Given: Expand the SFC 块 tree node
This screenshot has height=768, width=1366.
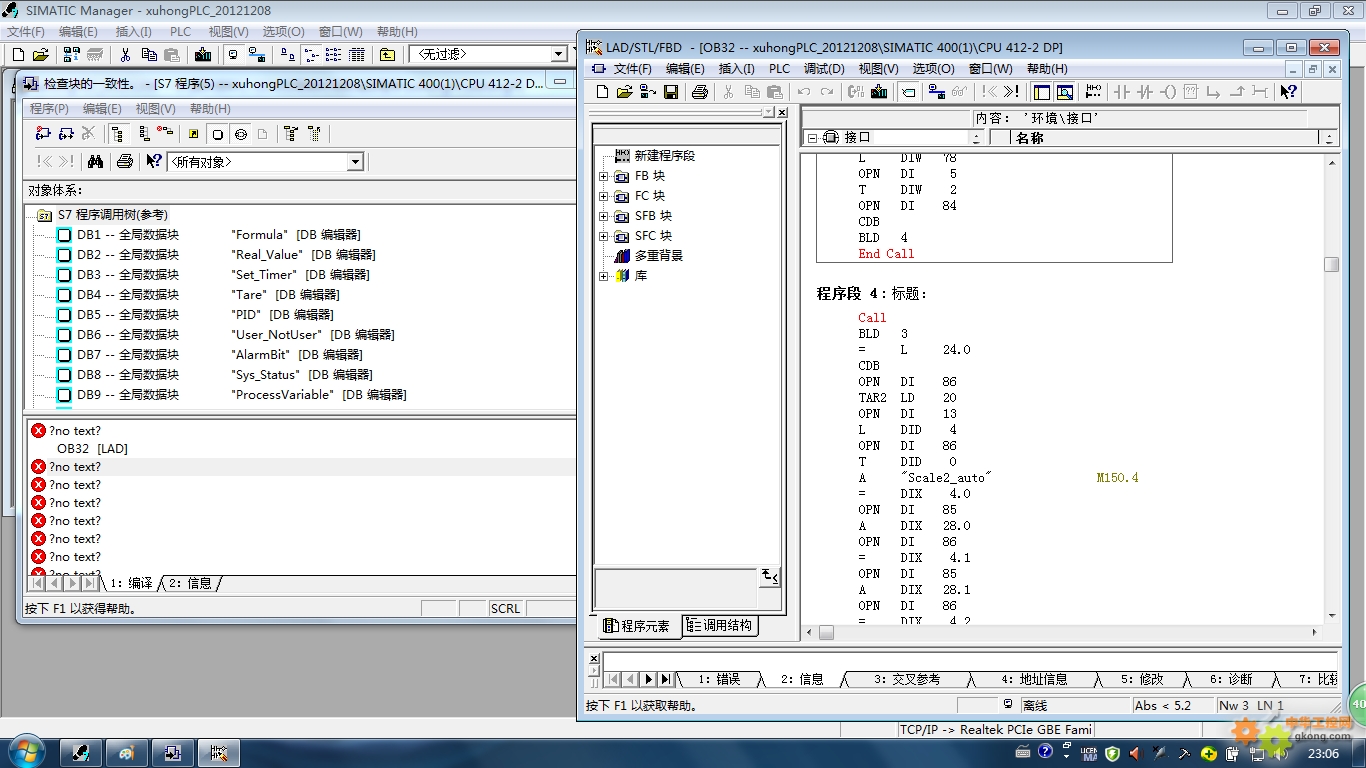Looking at the screenshot, I should pos(604,236).
